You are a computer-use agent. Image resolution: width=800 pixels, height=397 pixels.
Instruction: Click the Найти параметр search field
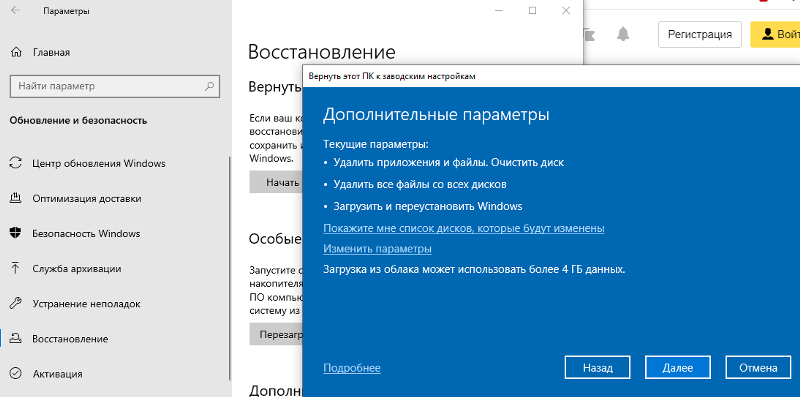[x=115, y=86]
